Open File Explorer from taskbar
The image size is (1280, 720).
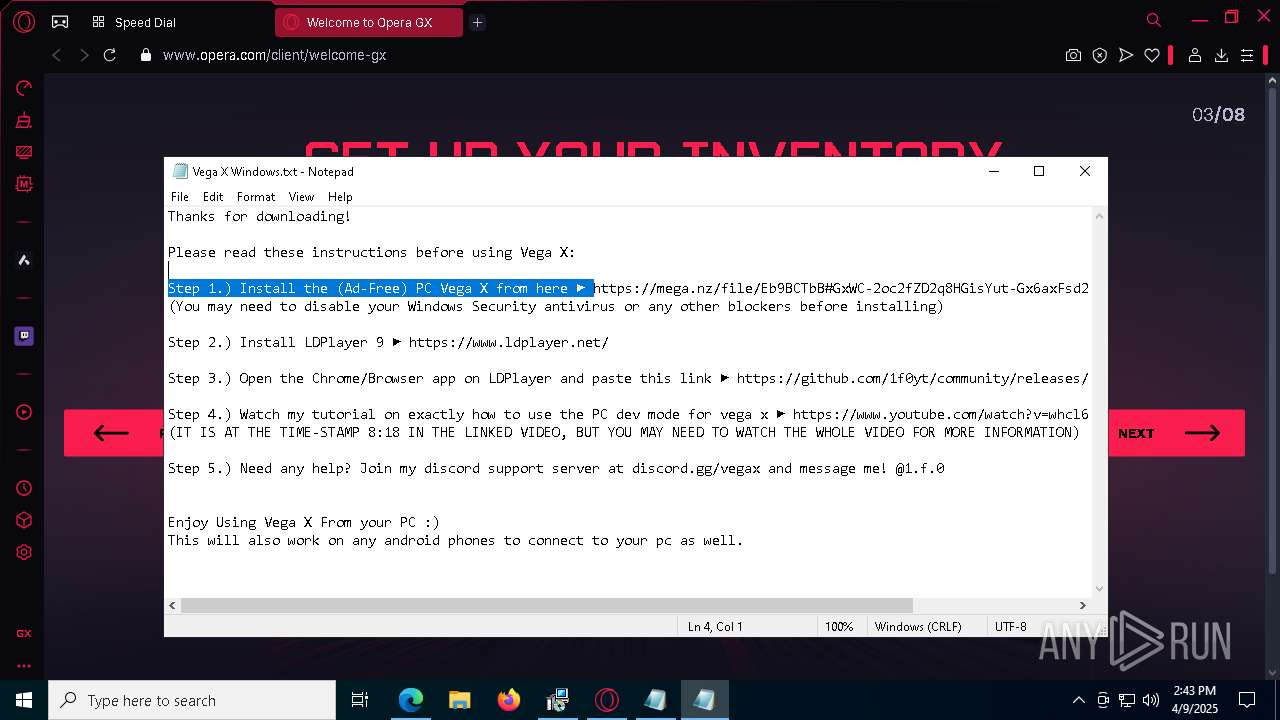(459, 700)
